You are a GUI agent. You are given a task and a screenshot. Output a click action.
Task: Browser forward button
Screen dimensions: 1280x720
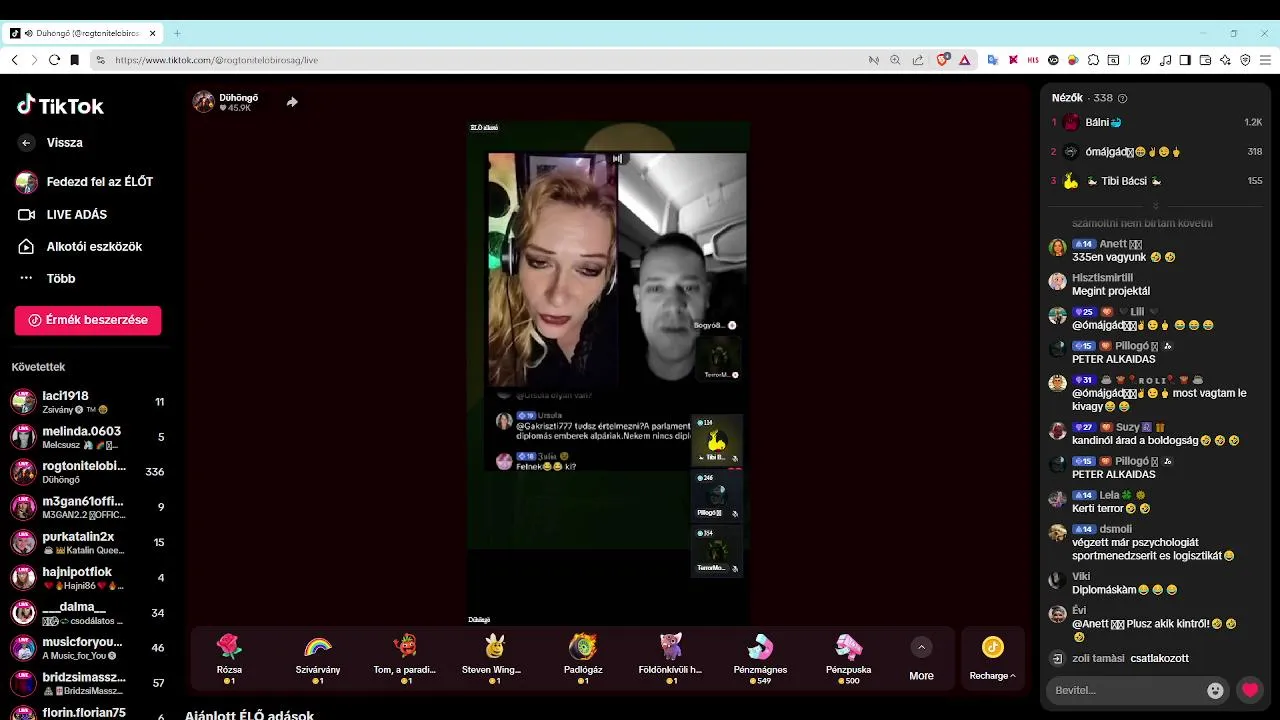(x=34, y=60)
